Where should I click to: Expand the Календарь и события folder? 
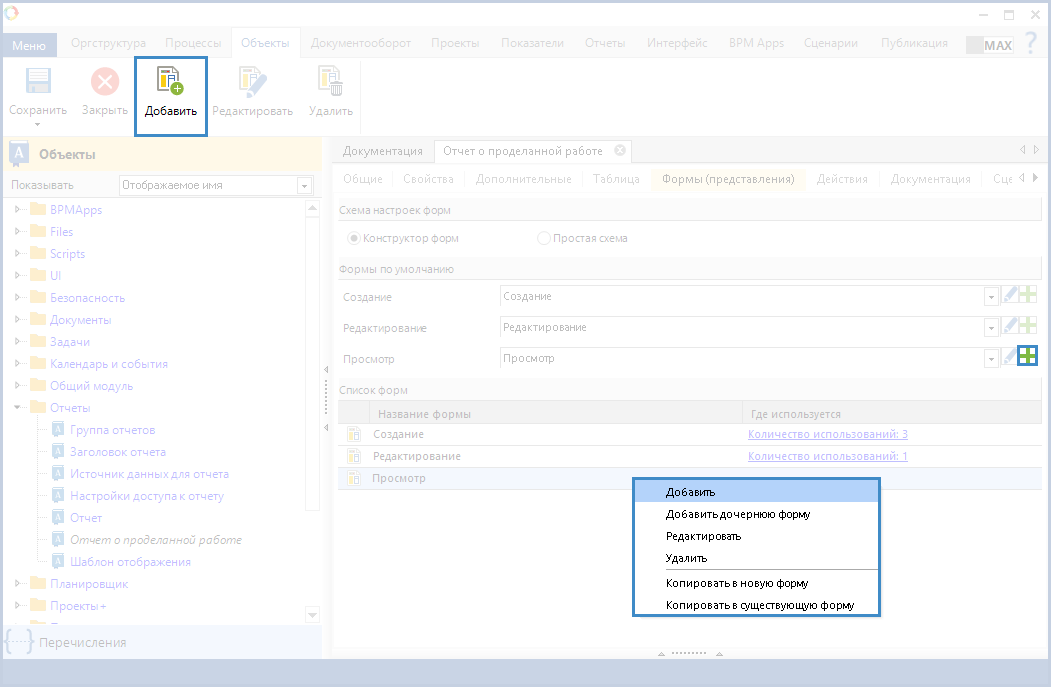tap(17, 363)
